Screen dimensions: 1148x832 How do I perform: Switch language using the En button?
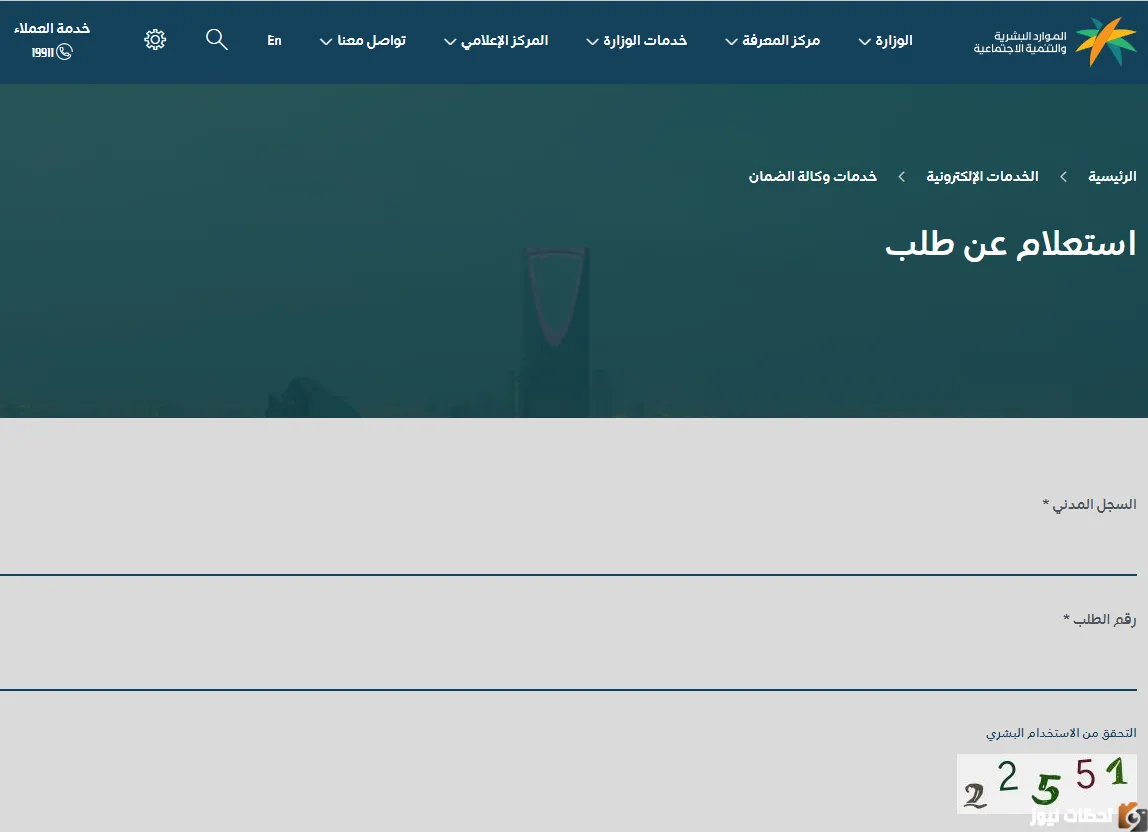coord(274,41)
